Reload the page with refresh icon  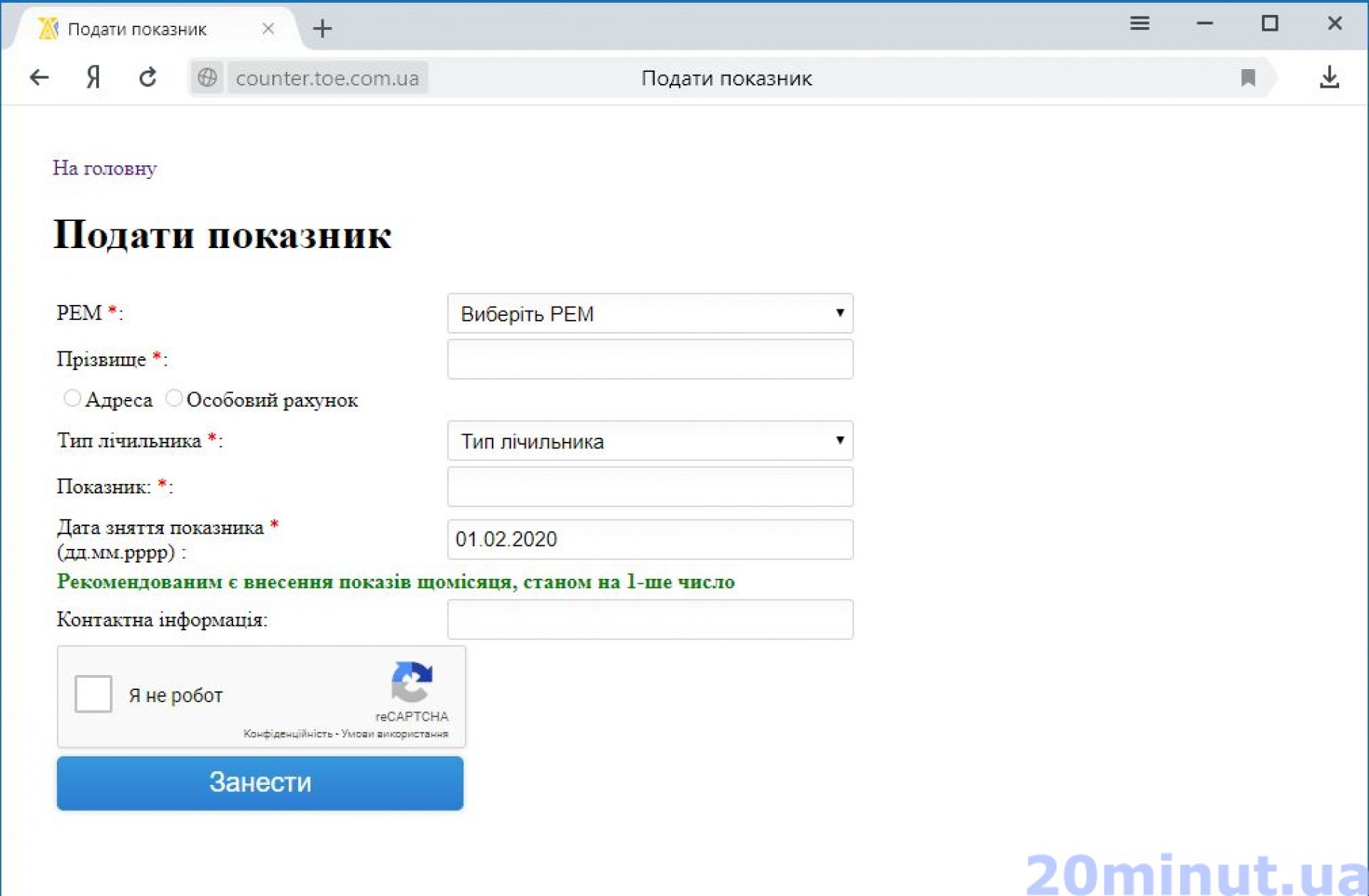[x=148, y=77]
